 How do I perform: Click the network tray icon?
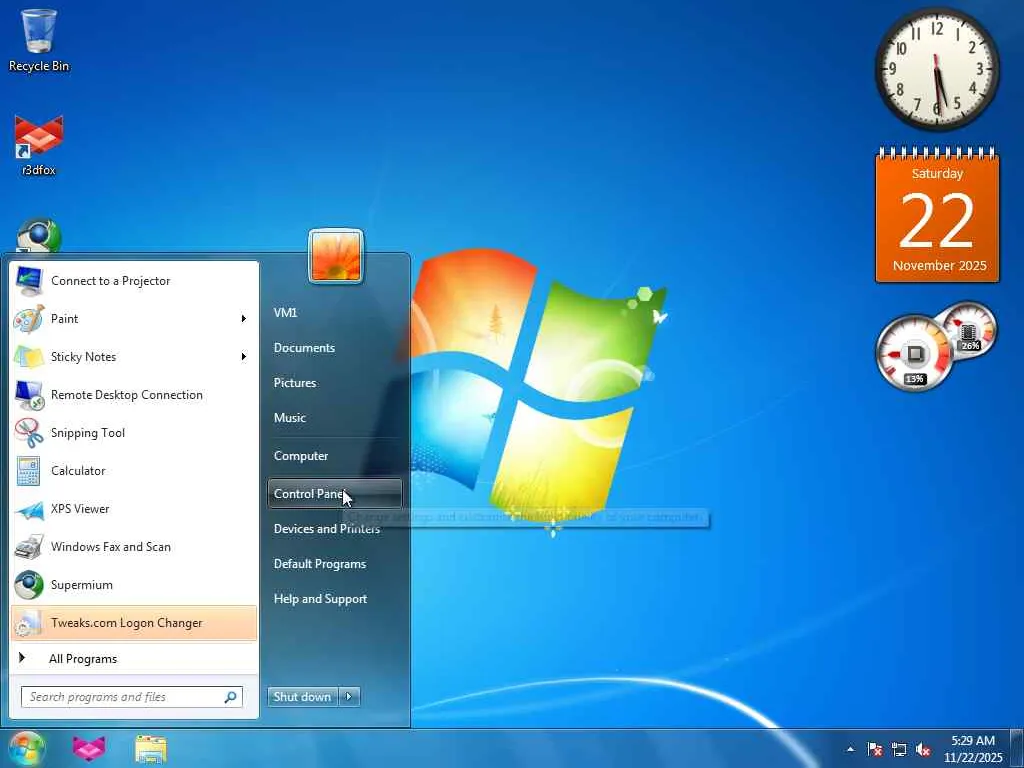click(x=899, y=749)
